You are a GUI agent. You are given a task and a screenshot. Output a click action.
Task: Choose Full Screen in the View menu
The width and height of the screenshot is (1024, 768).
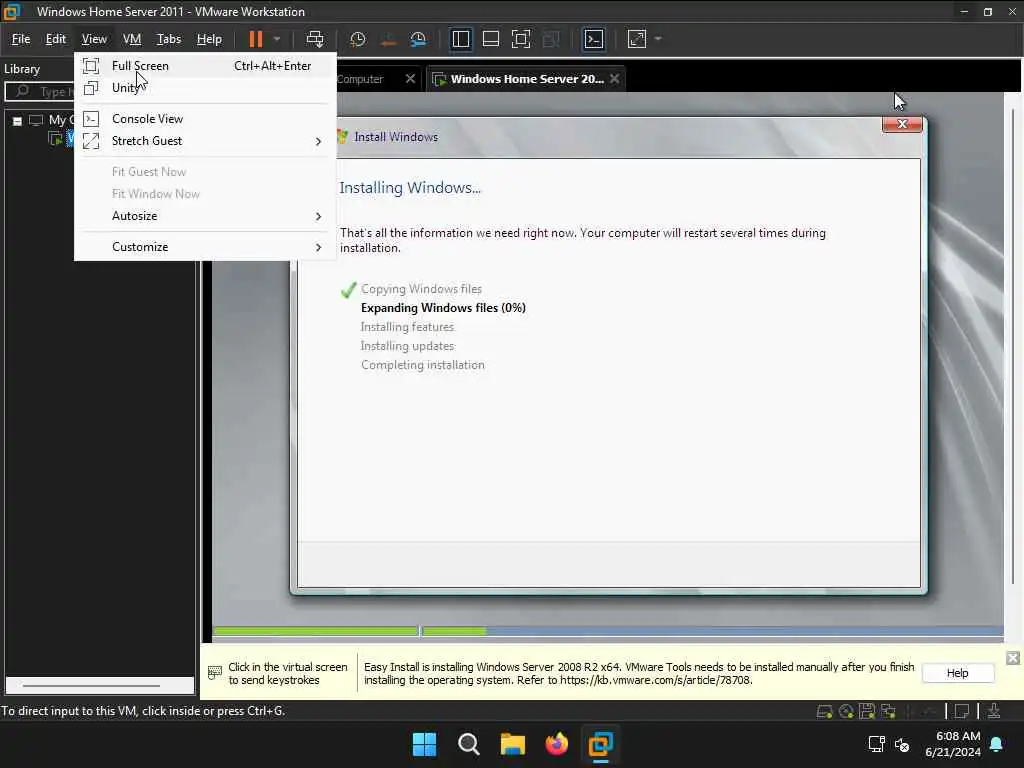(x=205, y=66)
